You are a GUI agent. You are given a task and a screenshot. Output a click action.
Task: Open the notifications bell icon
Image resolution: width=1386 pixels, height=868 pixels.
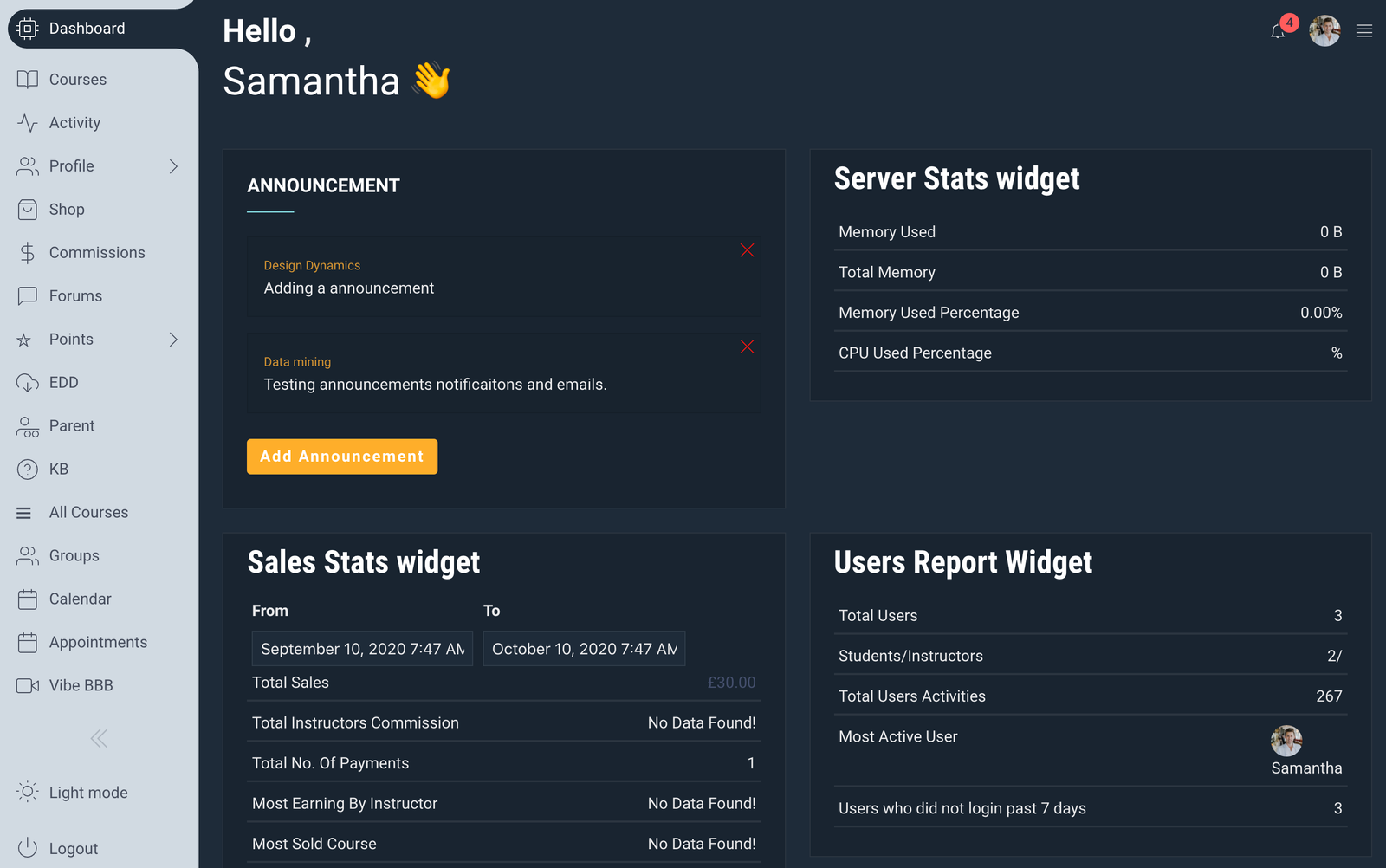coord(1278,32)
